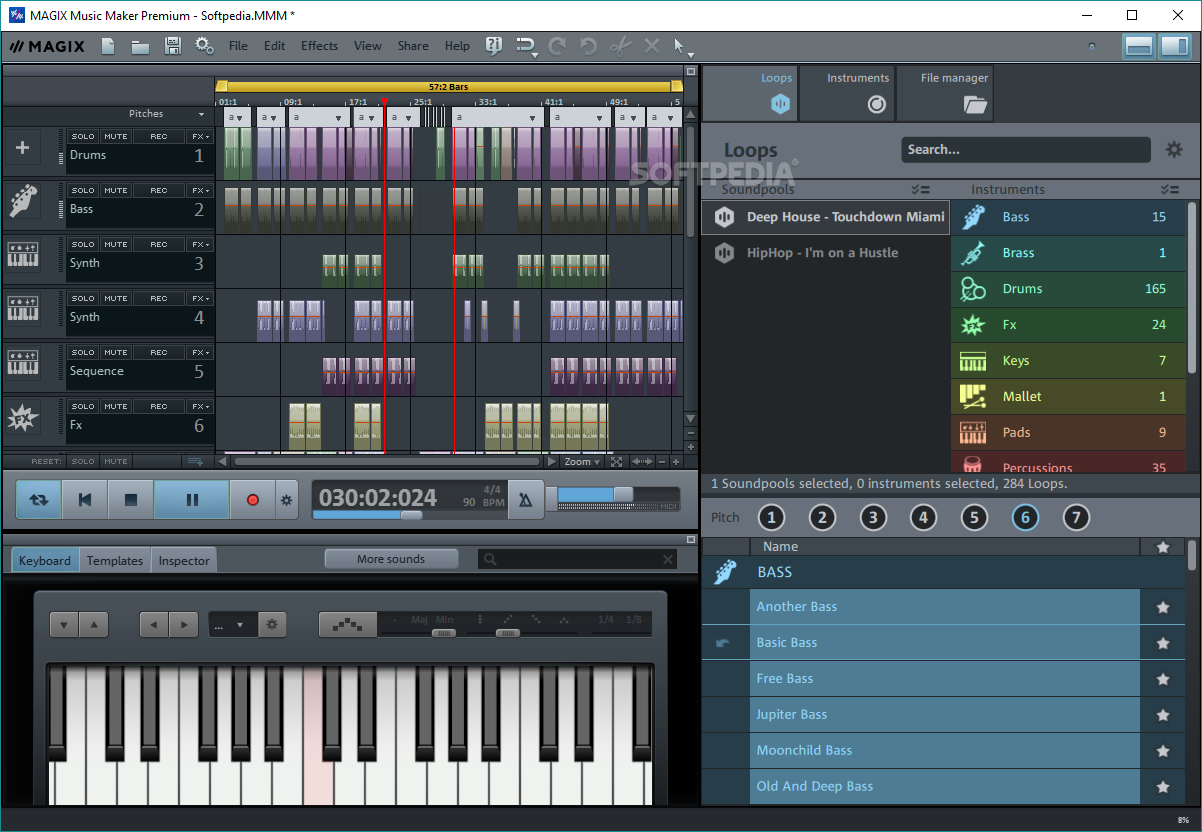Mute the Drums track
The width and height of the screenshot is (1202, 832).
[x=115, y=135]
